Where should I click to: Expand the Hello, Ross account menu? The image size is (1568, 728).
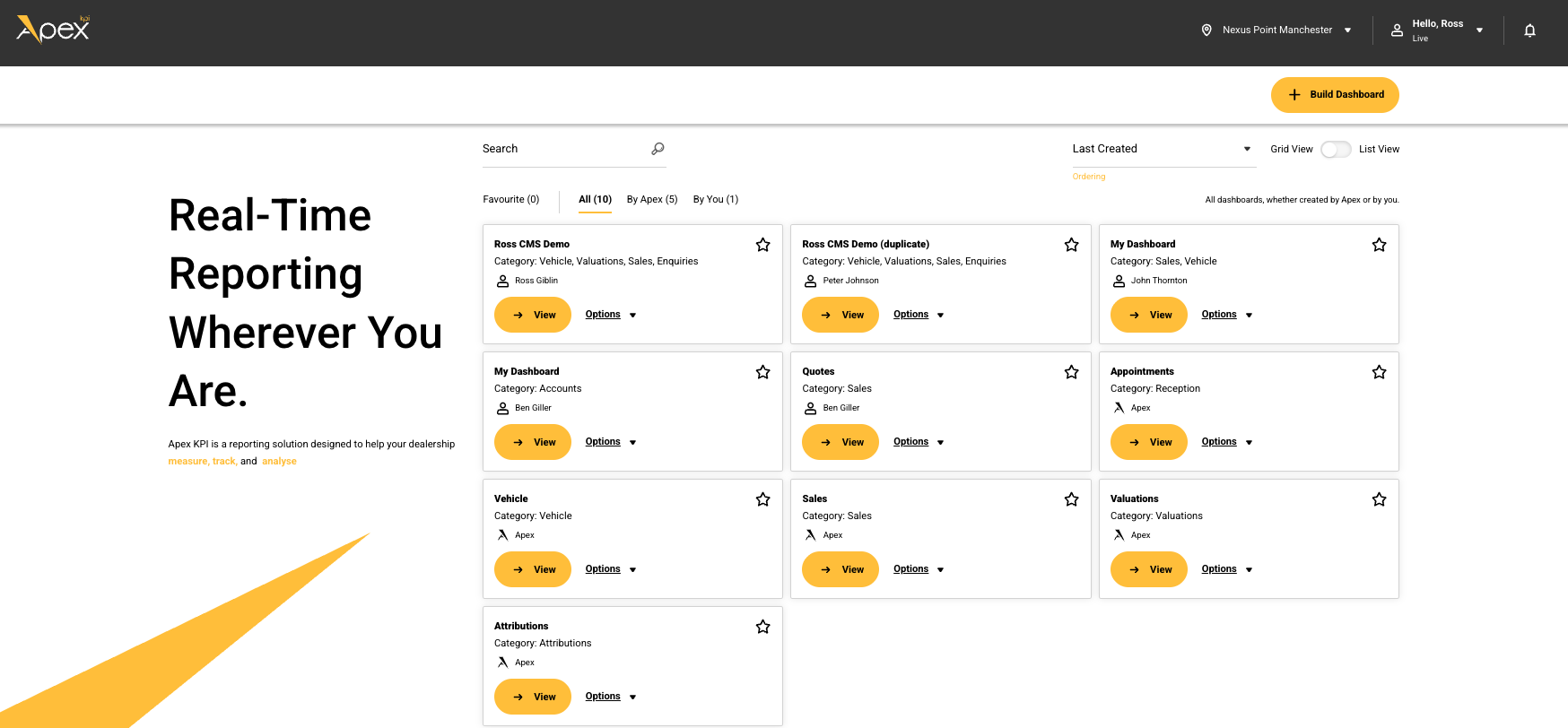(1437, 30)
